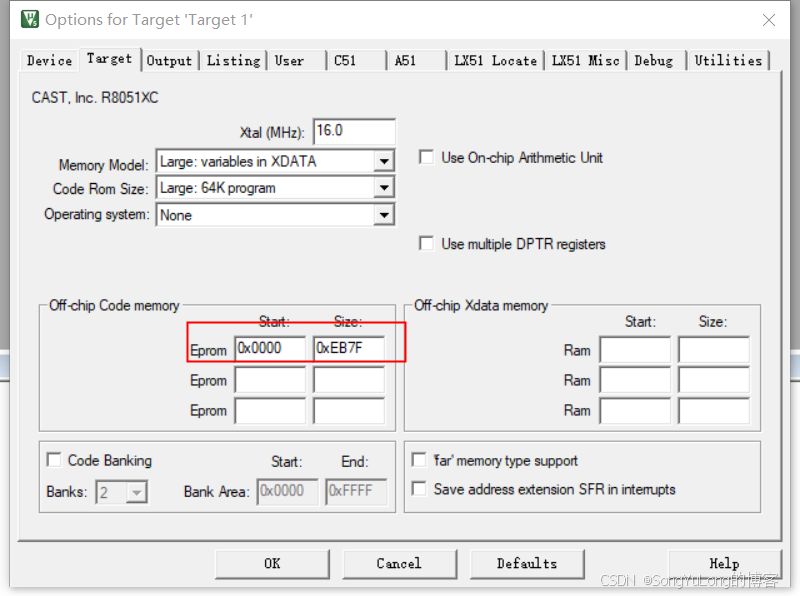This screenshot has width=800, height=596.
Task: Open the Help button
Action: [x=724, y=564]
